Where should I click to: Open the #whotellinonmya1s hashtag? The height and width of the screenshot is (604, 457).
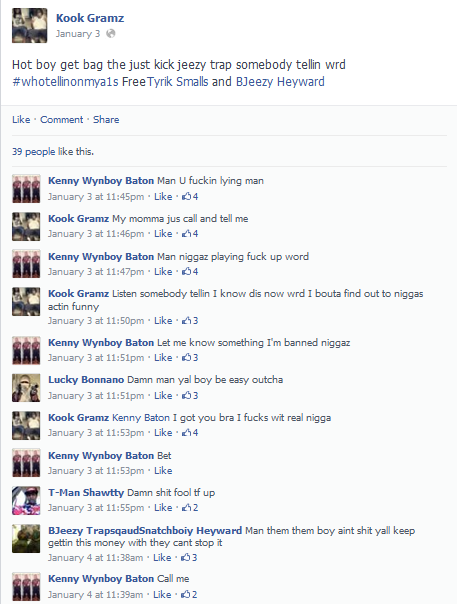65,82
